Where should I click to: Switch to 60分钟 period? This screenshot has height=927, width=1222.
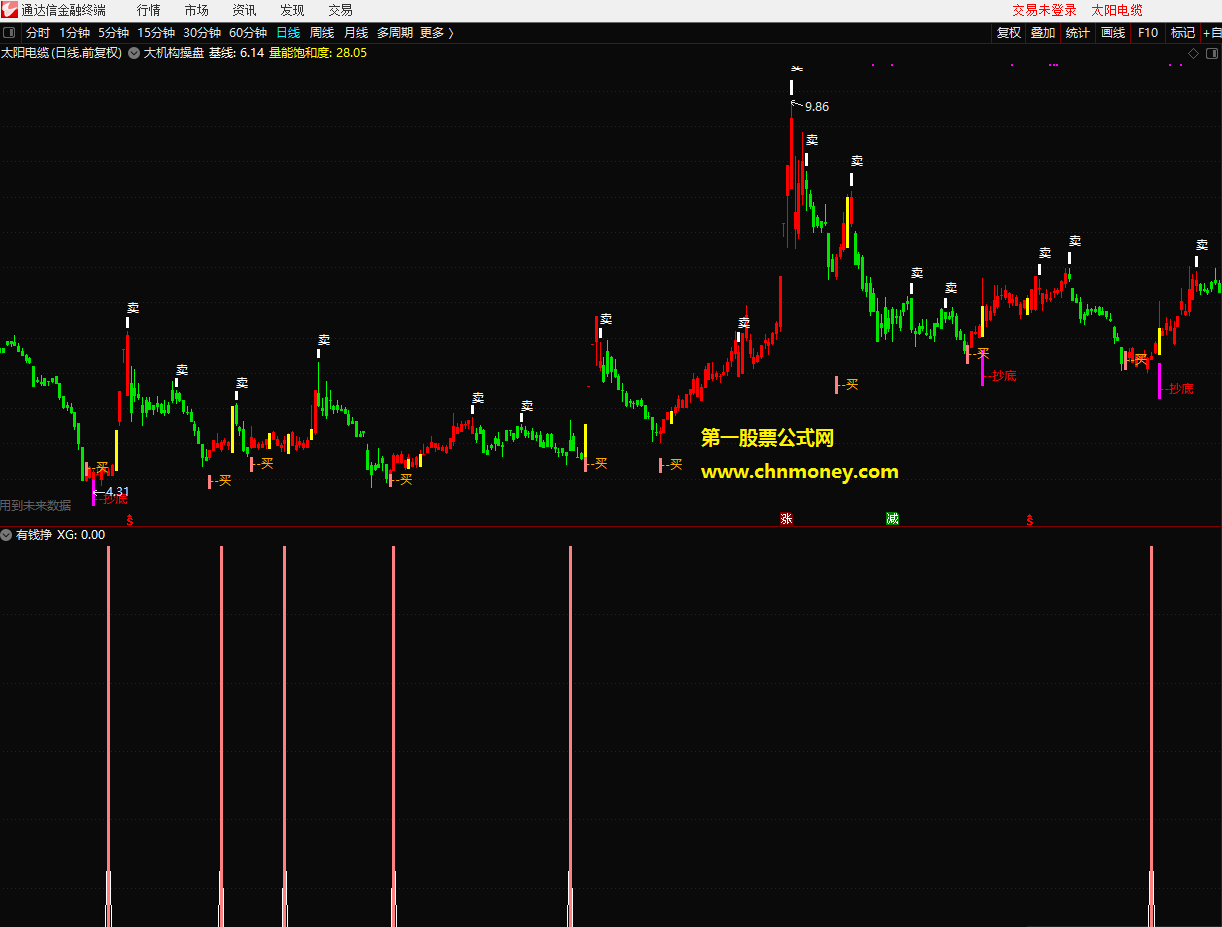tap(248, 33)
